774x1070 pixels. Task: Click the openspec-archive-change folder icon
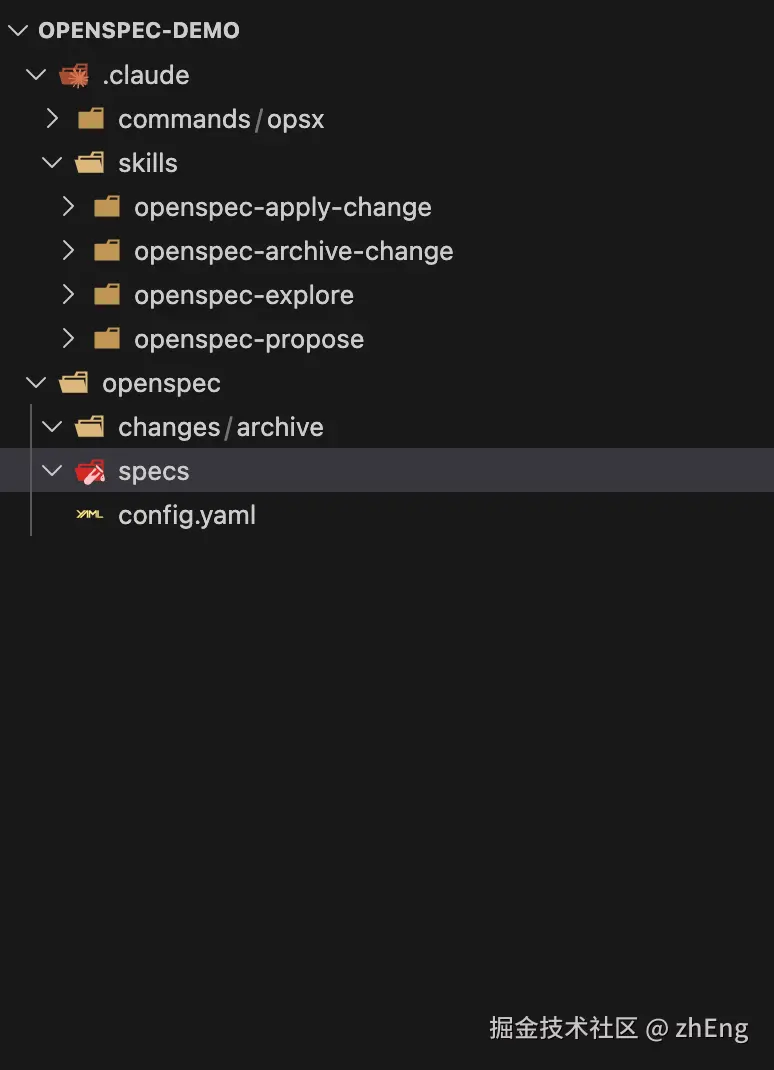pos(106,251)
